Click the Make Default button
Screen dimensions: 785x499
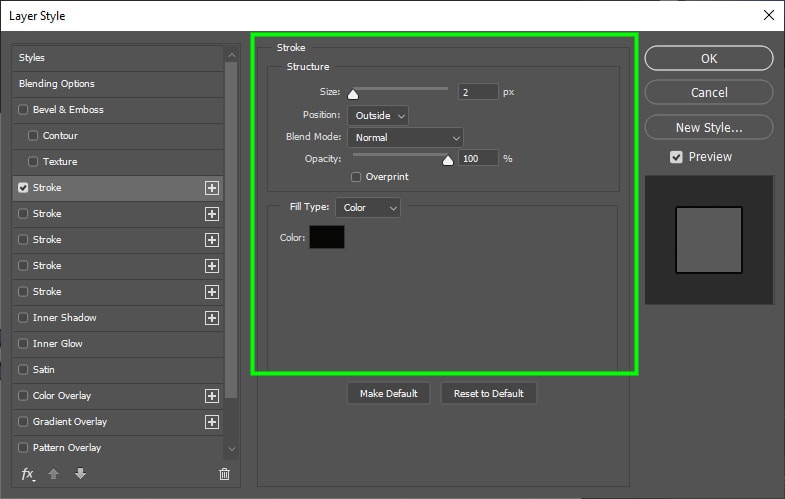(x=388, y=393)
